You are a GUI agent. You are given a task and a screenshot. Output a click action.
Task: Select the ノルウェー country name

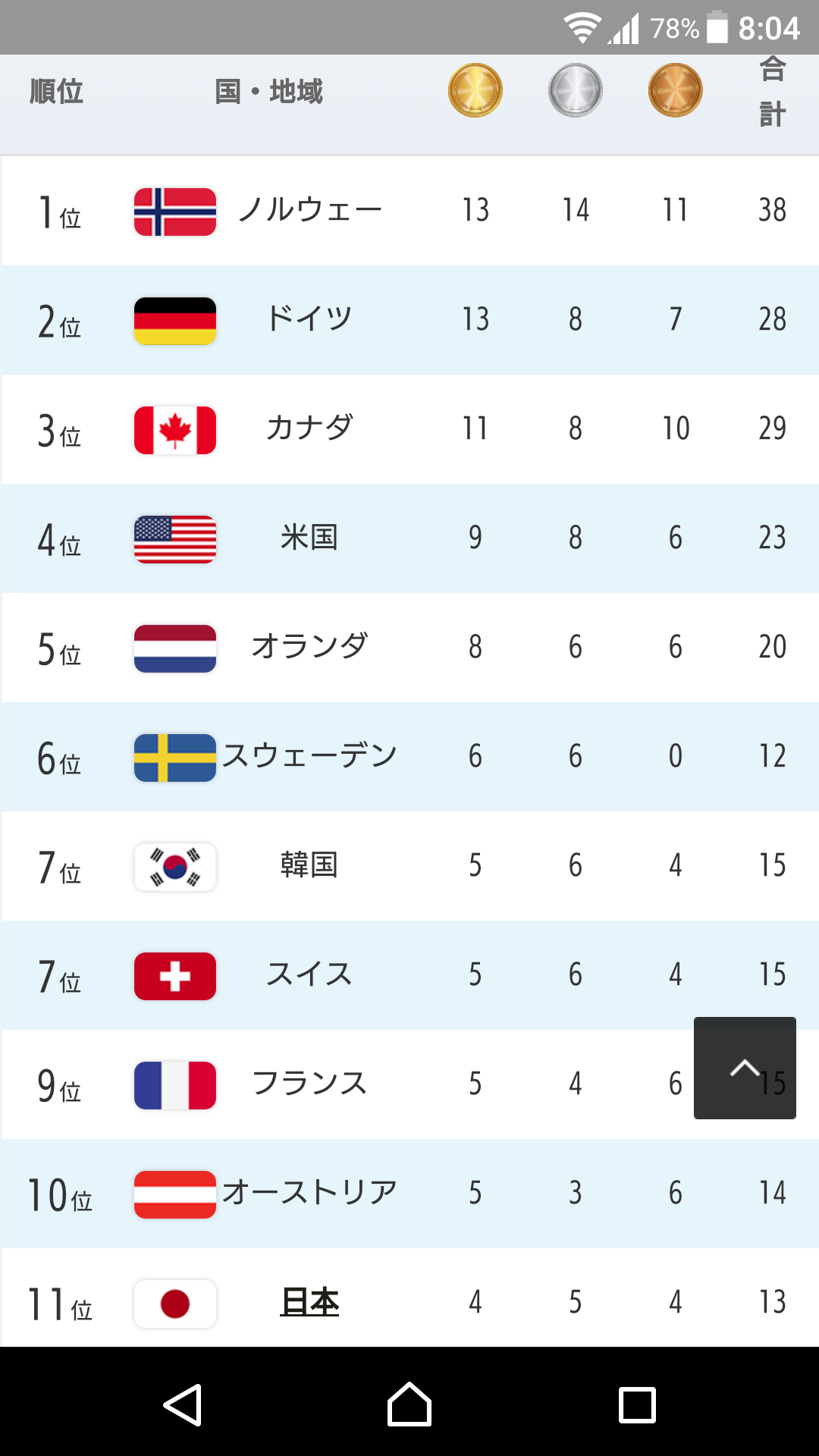click(x=309, y=210)
